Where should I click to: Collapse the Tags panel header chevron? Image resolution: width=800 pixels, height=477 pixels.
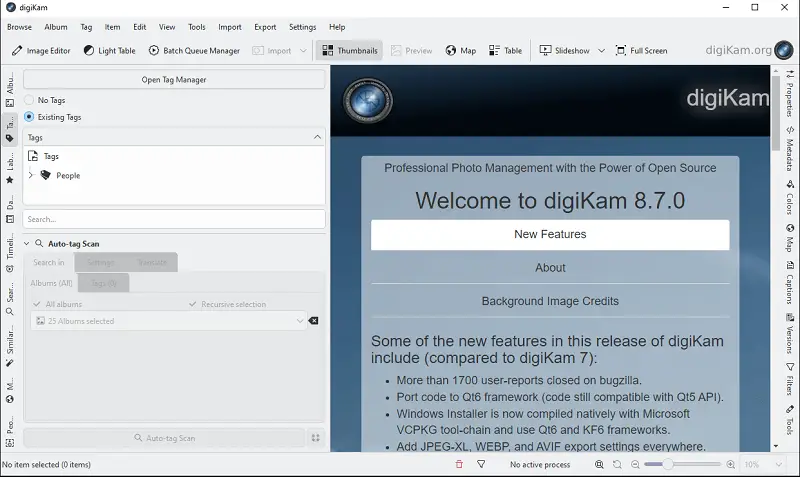[317, 137]
